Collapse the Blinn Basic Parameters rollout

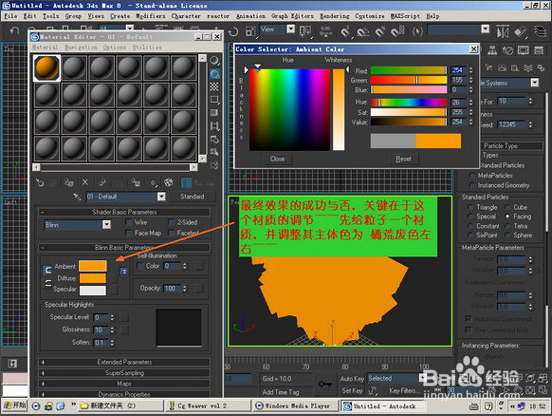tap(124, 248)
